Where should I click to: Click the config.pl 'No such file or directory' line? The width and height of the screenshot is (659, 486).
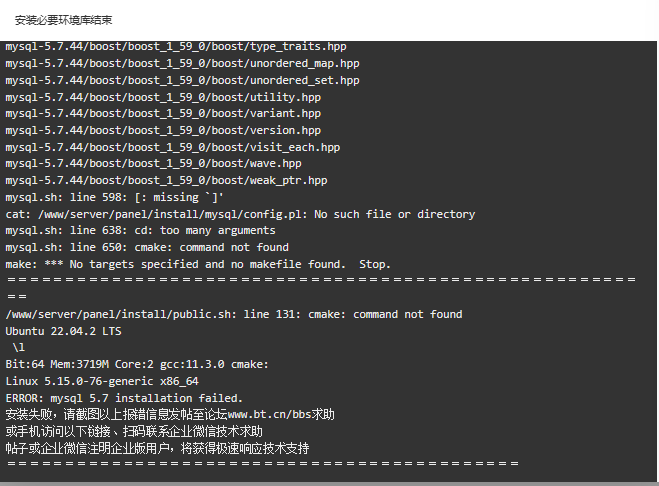pos(240,214)
